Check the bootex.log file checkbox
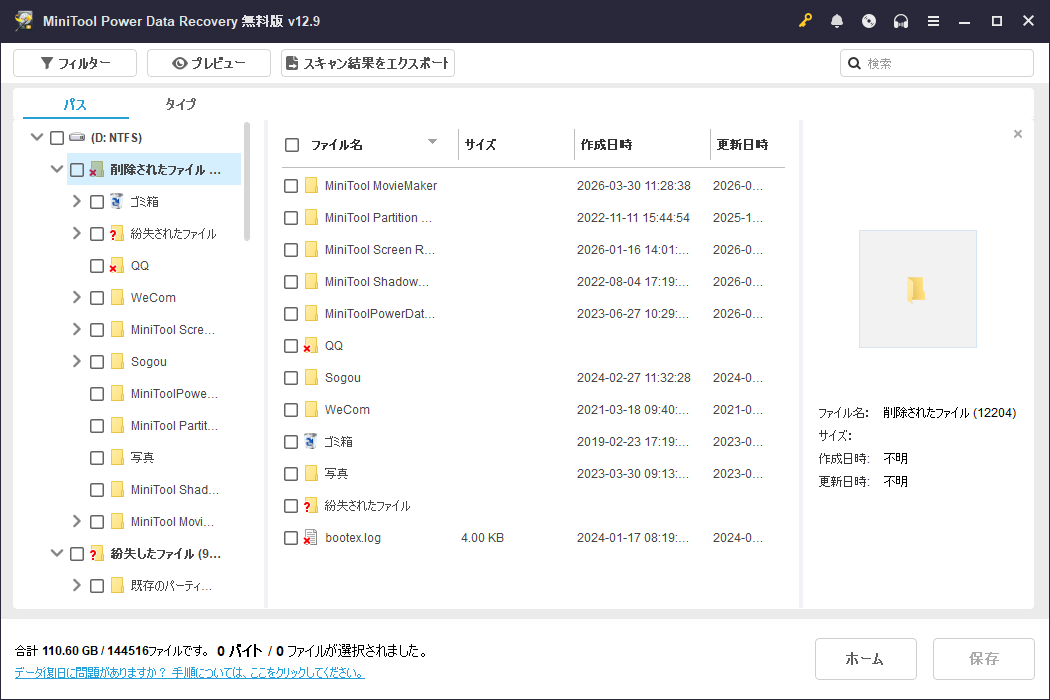 291,537
